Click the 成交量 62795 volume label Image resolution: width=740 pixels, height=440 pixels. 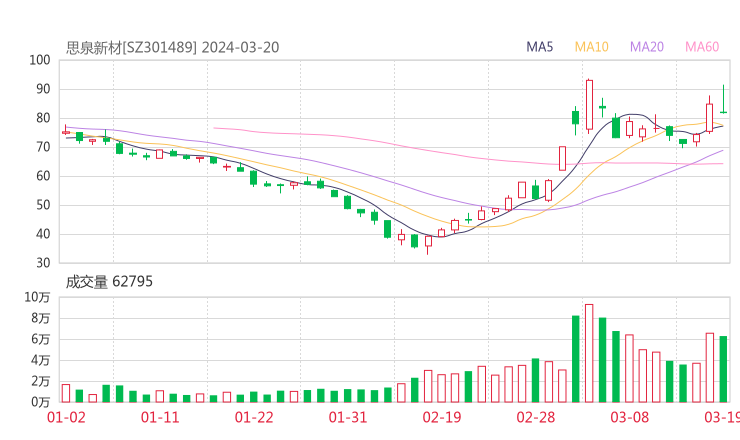point(109,282)
